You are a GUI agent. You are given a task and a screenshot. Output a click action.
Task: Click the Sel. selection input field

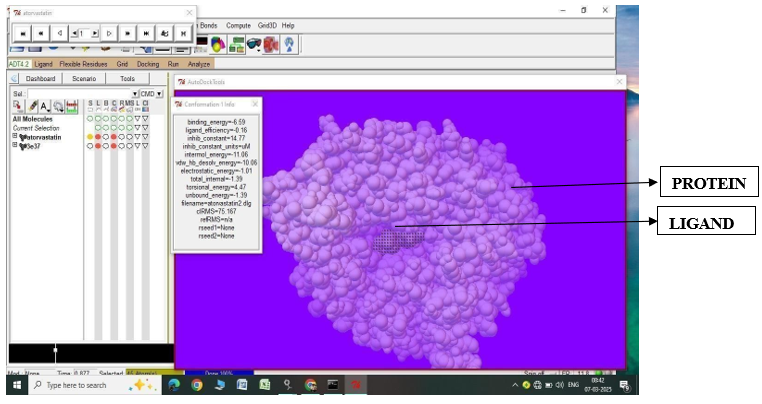[80, 94]
